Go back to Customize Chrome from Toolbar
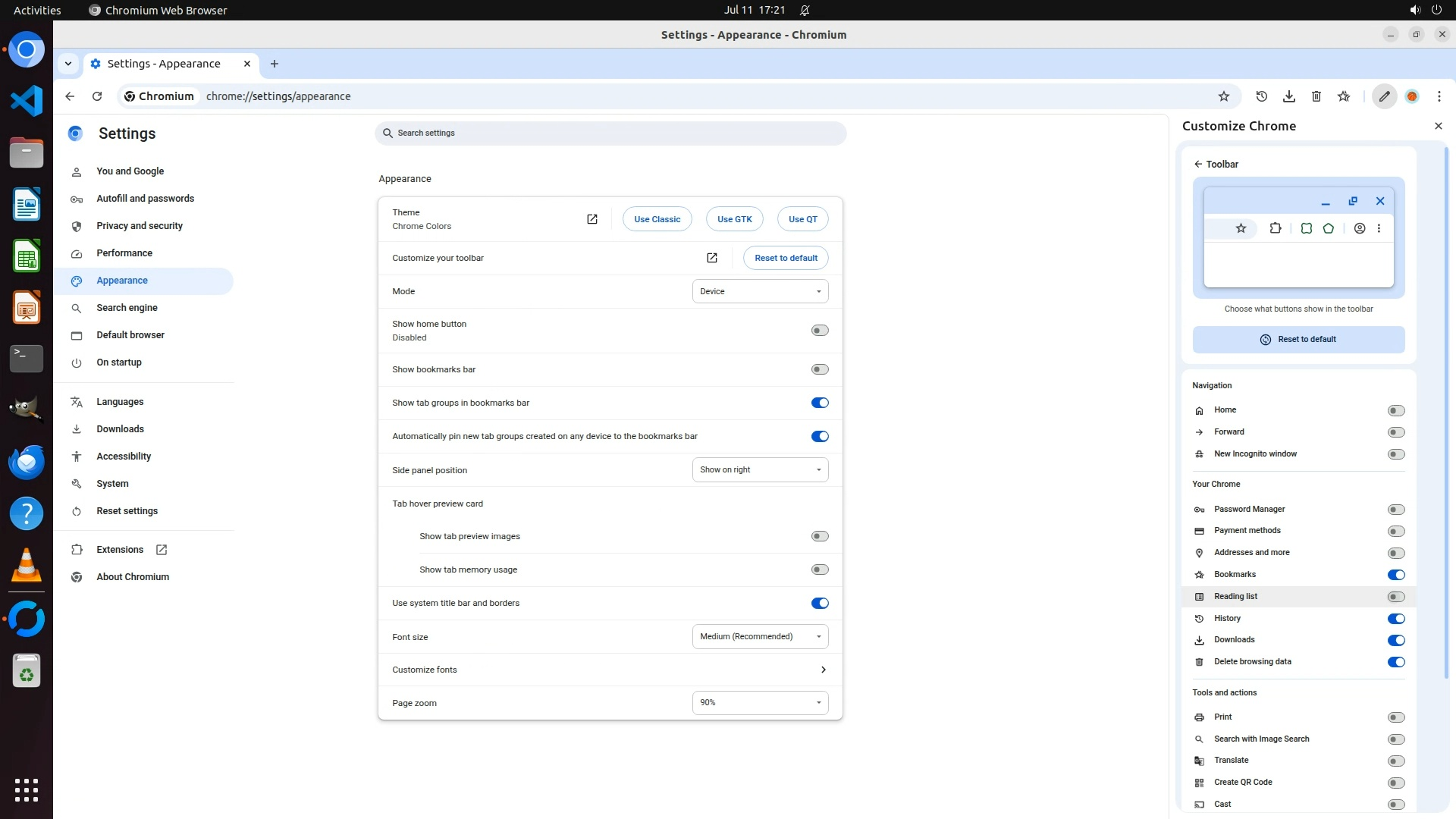Image resolution: width=1456 pixels, height=819 pixels. (x=1198, y=164)
